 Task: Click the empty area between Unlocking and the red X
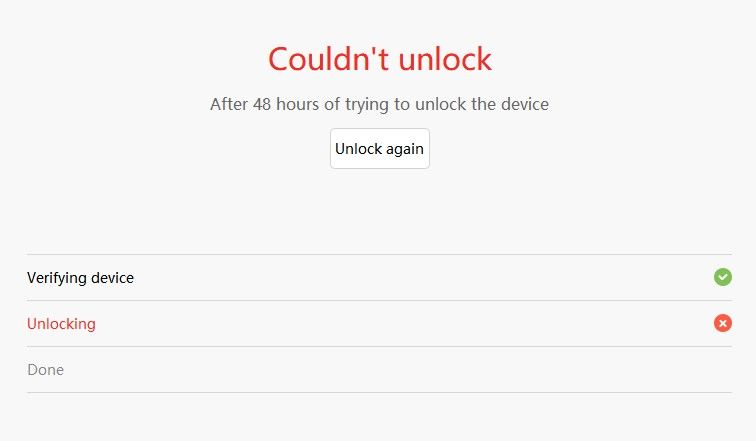405,323
